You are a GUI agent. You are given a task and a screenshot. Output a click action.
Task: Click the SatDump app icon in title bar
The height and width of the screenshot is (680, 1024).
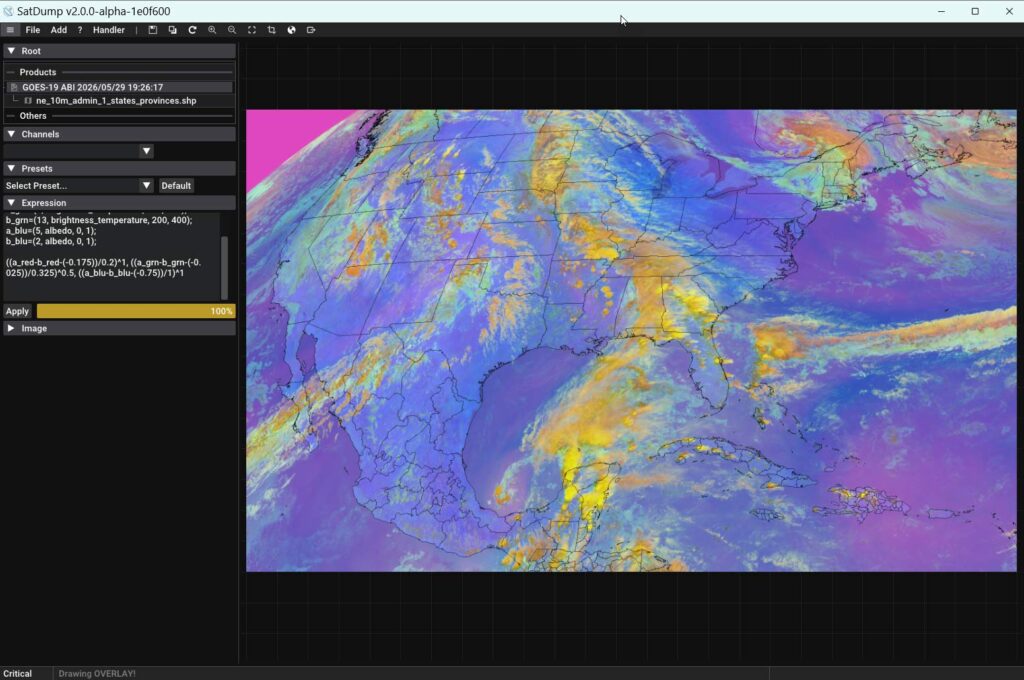(8, 11)
